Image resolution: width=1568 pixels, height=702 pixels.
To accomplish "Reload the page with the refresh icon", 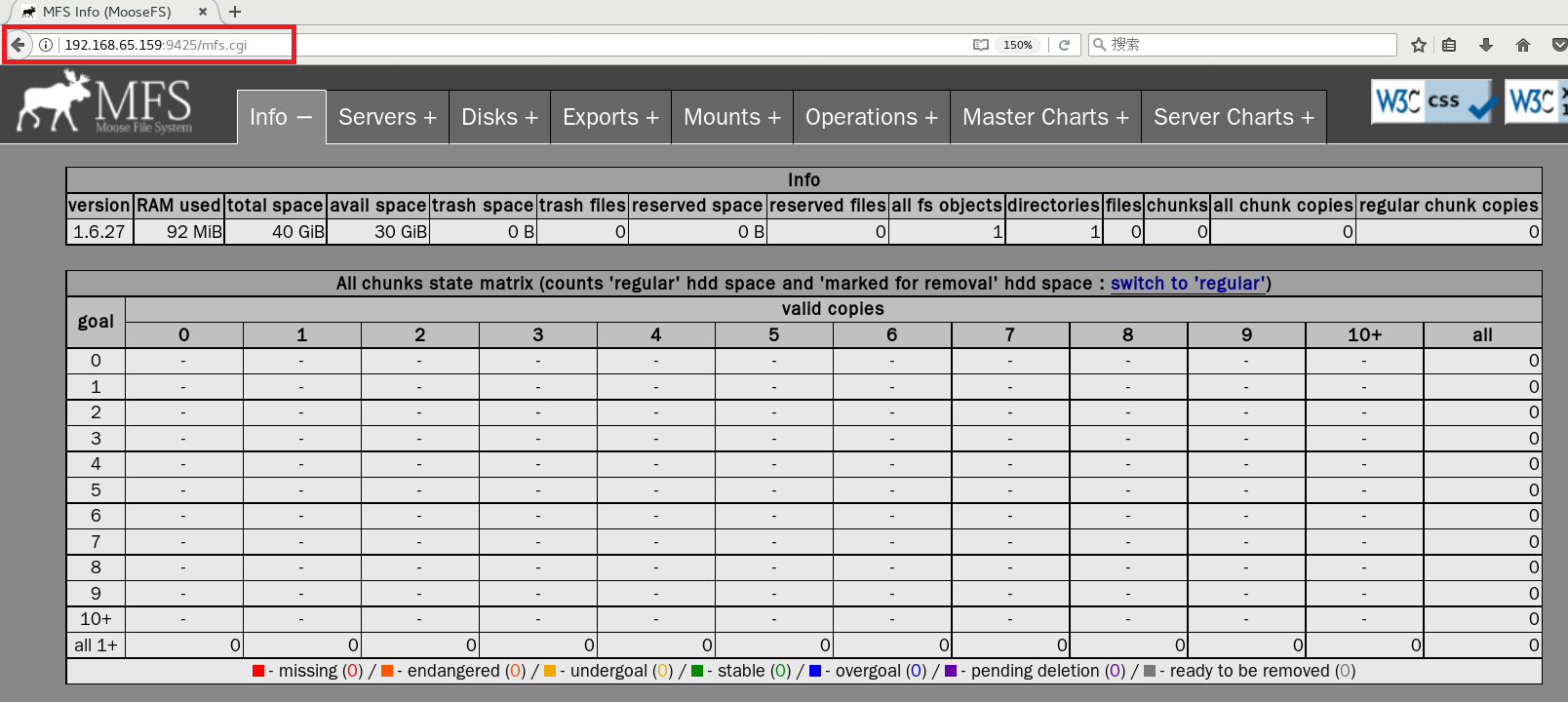I will 1065,45.
